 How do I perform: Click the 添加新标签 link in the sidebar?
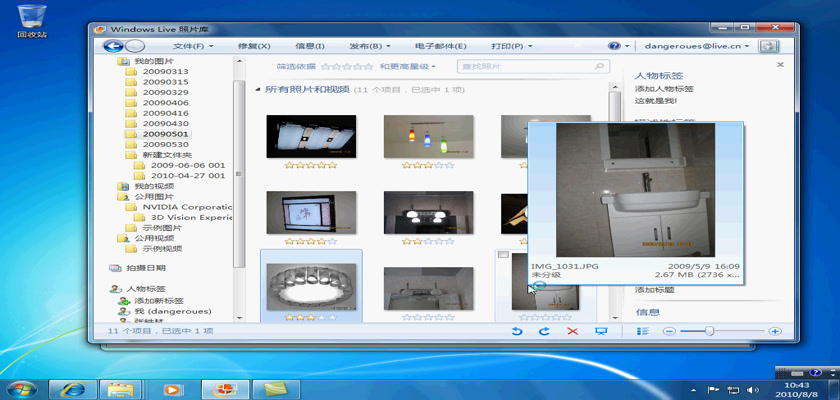click(162, 301)
